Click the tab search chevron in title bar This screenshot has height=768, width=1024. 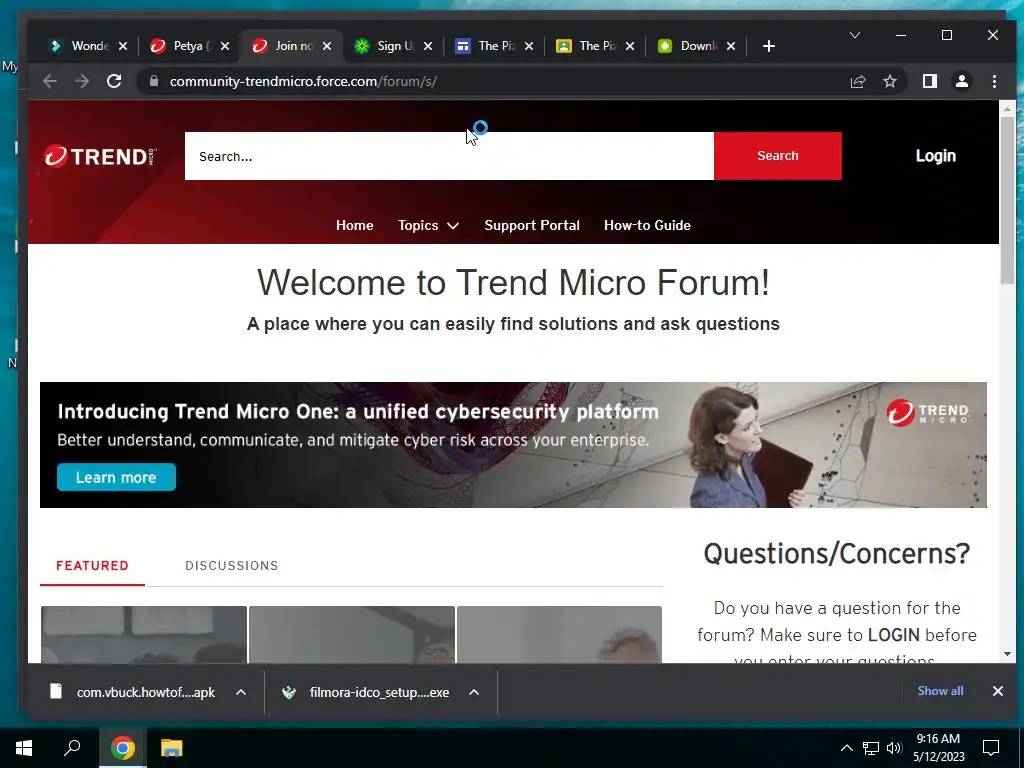(854, 35)
